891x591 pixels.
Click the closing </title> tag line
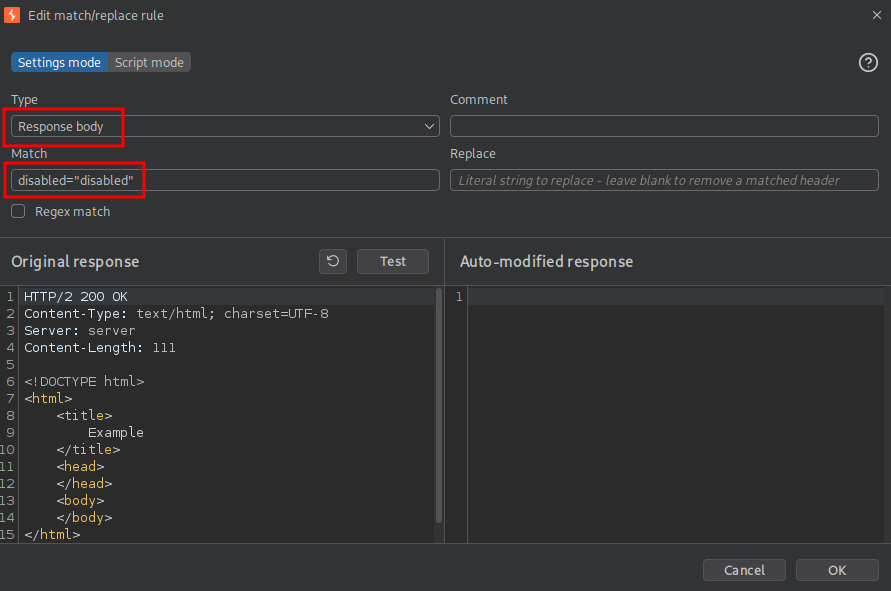tap(88, 450)
